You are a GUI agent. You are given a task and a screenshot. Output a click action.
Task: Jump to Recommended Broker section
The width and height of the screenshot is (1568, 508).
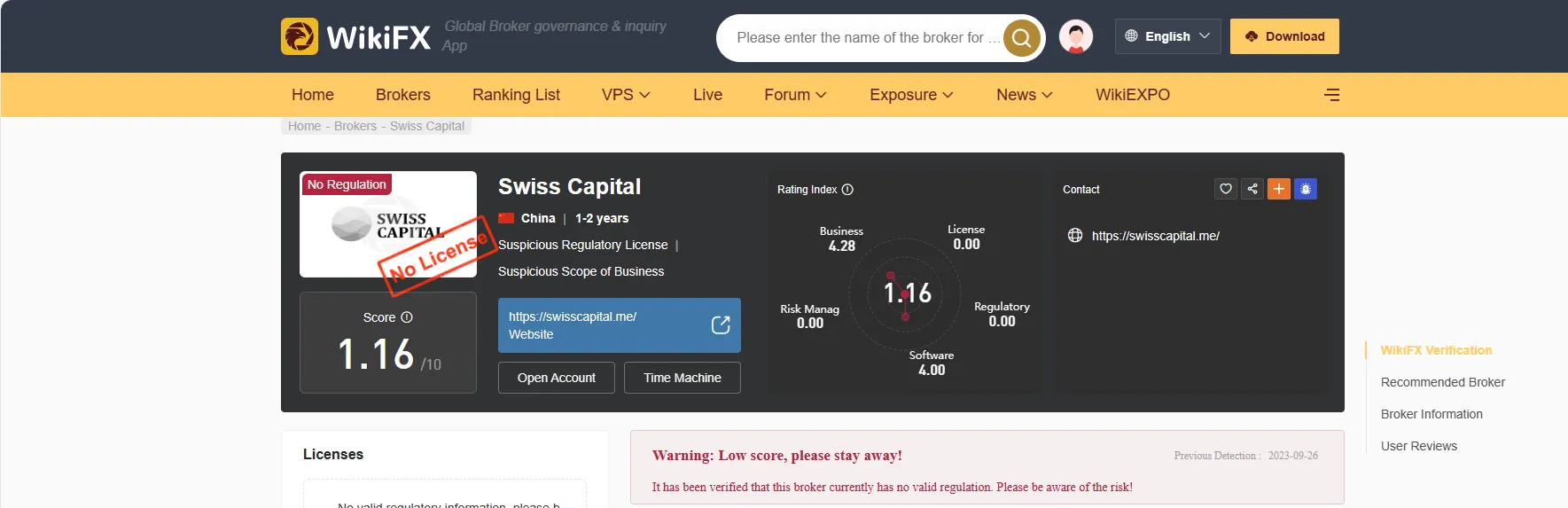point(1443,382)
